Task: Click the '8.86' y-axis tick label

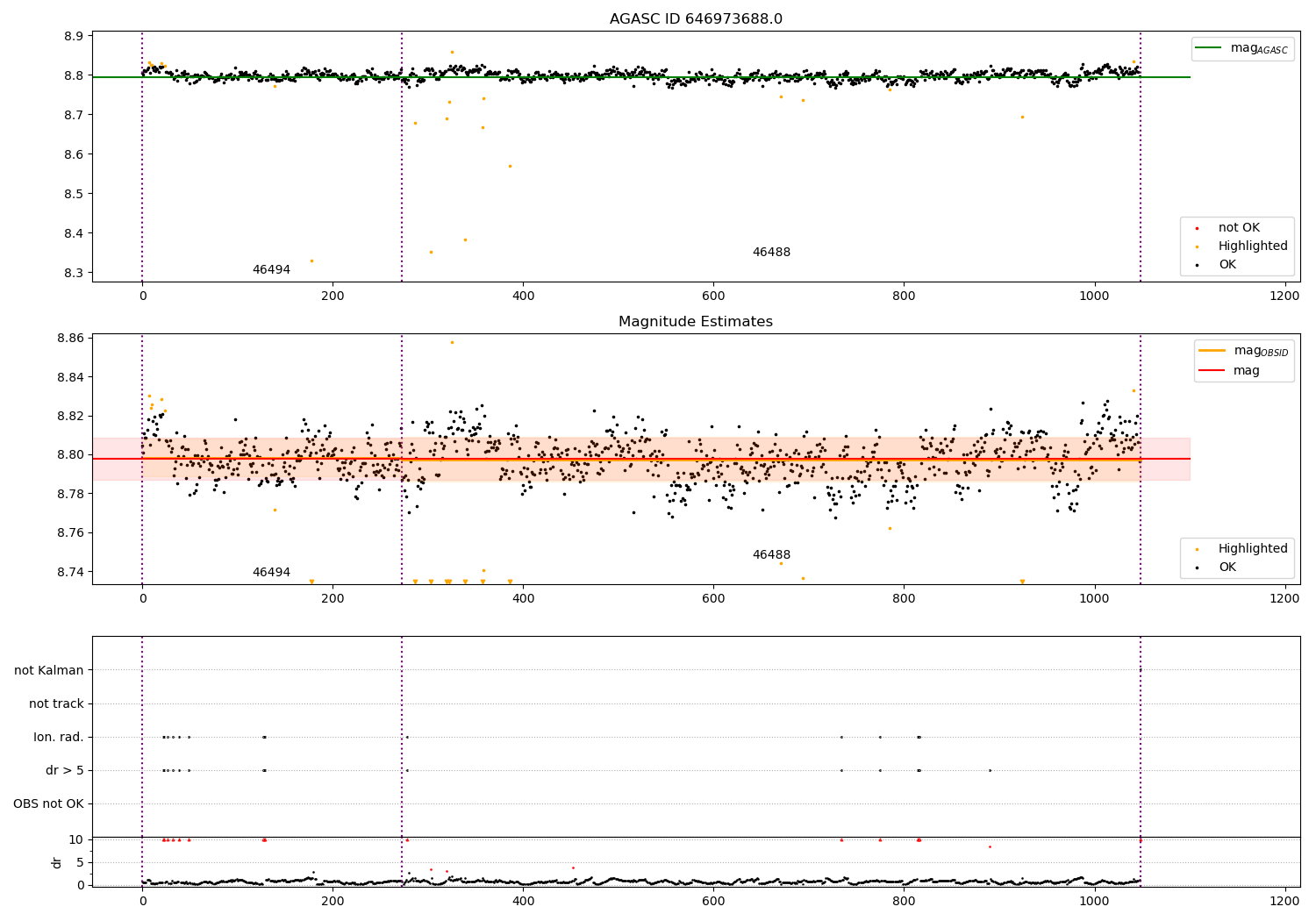Action: pos(70,339)
